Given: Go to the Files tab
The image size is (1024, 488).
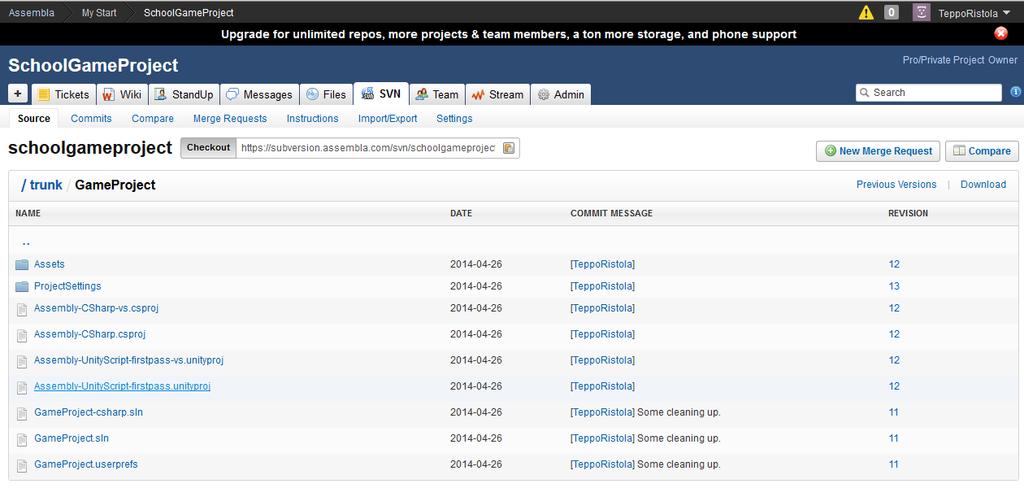Looking at the screenshot, I should coord(327,94).
